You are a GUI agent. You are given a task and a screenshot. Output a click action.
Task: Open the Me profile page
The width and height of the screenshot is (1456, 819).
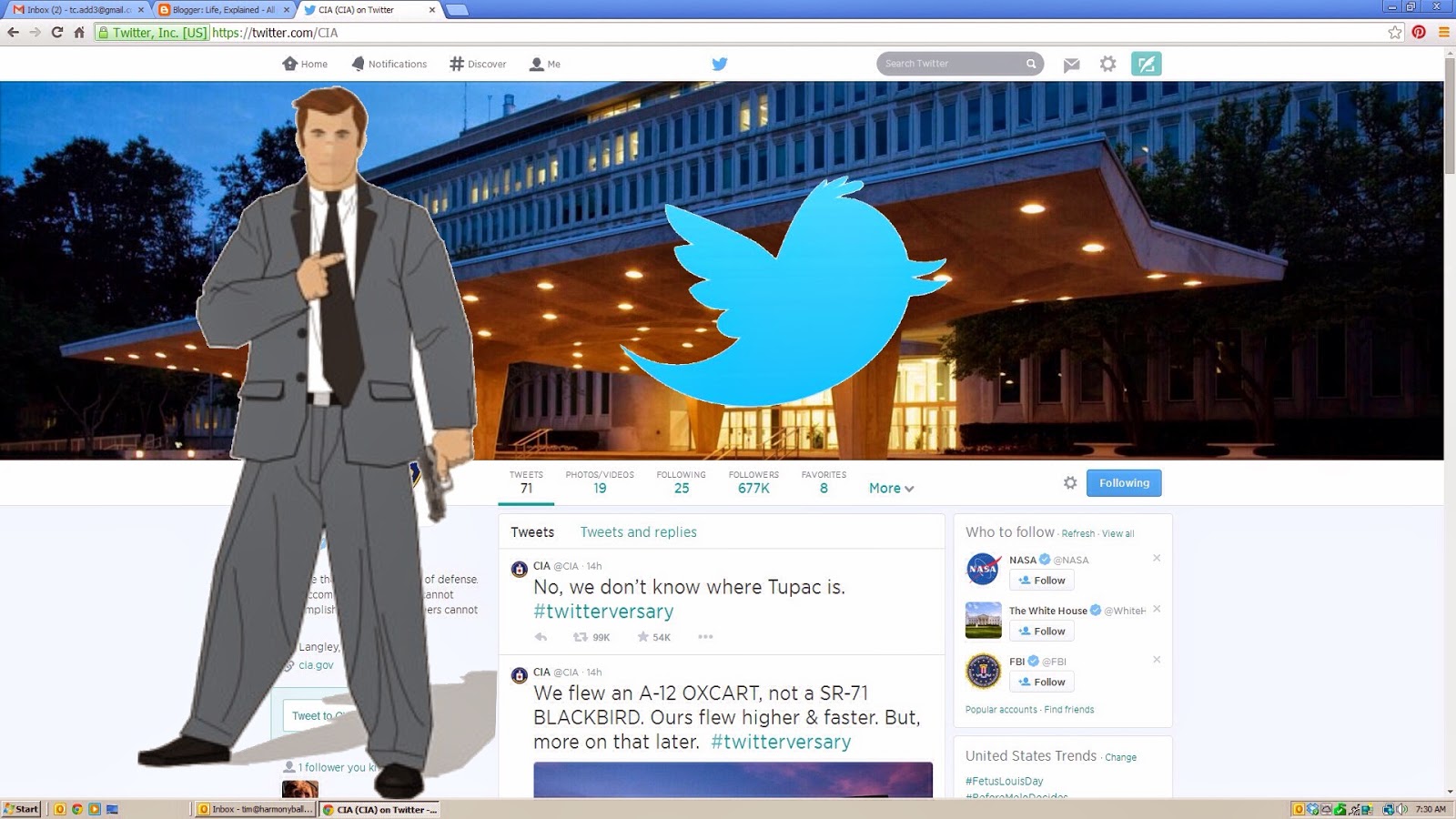[545, 64]
